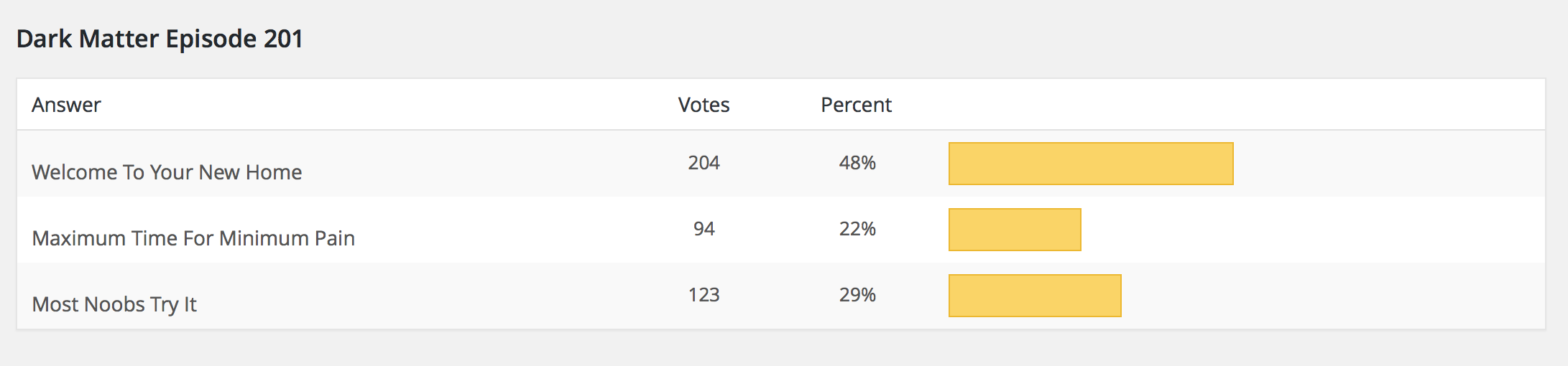Image resolution: width=1568 pixels, height=366 pixels.
Task: Click the 204 vote count
Action: (x=704, y=163)
